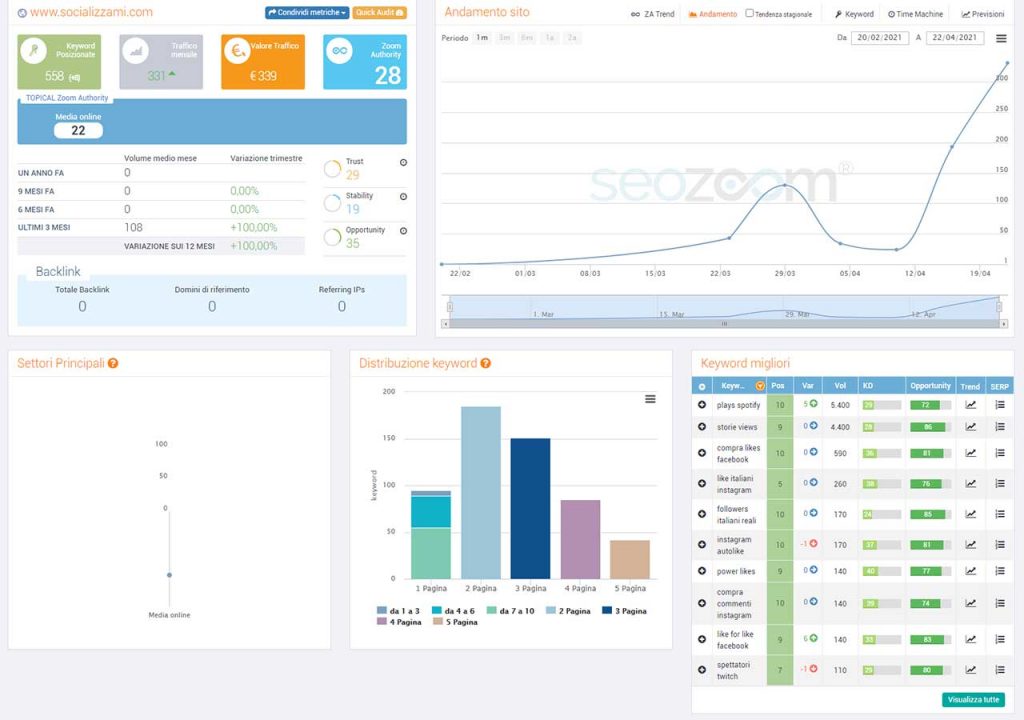Sort table by Vol column
The width and height of the screenshot is (1024, 720).
point(840,386)
